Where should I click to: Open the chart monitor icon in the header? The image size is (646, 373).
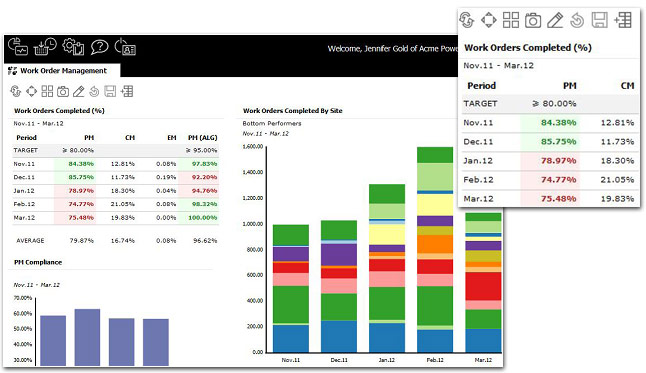coord(18,47)
